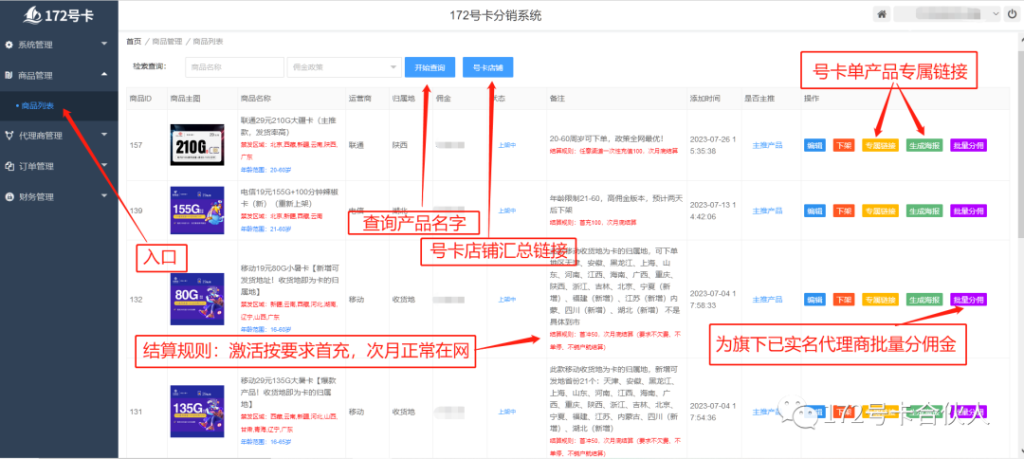Click the 财务管理 sidebar icon
1024x459 pixels.
pyautogui.click(x=9, y=197)
